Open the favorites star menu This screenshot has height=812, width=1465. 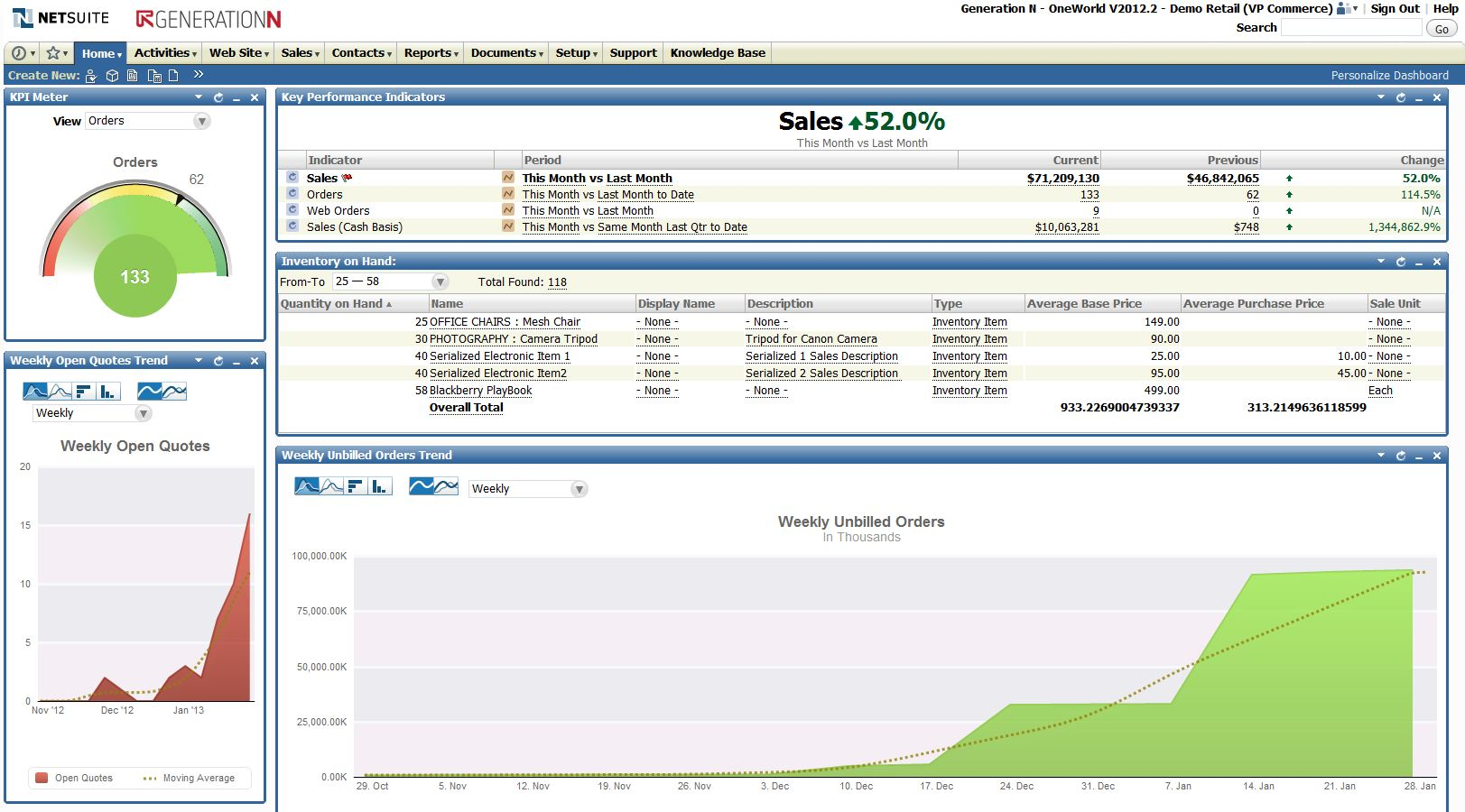[53, 52]
